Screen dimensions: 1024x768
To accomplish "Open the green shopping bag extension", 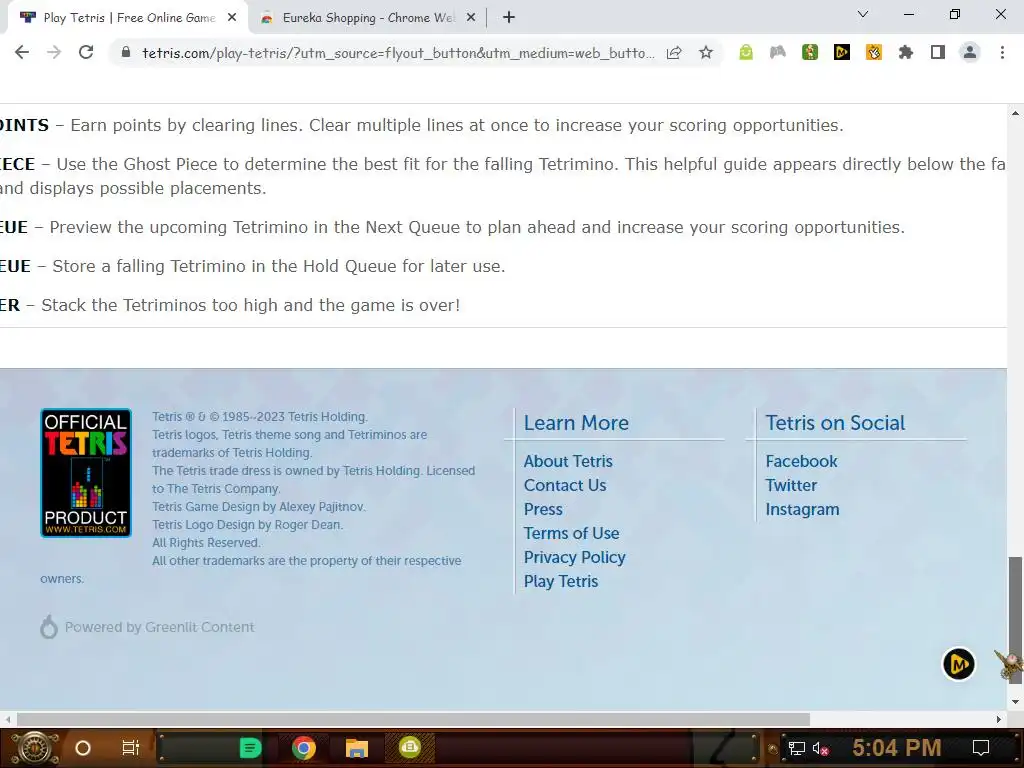I will click(746, 52).
